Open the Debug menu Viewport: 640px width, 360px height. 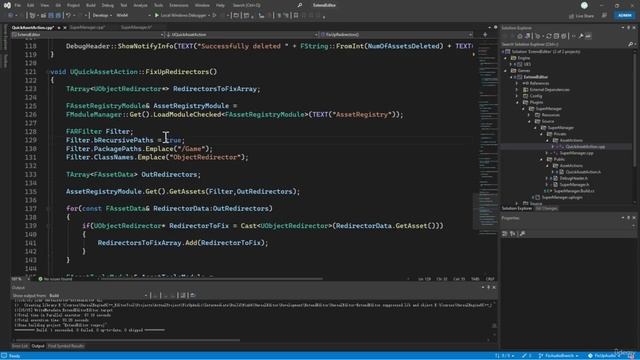pyautogui.click(x=108, y=5)
